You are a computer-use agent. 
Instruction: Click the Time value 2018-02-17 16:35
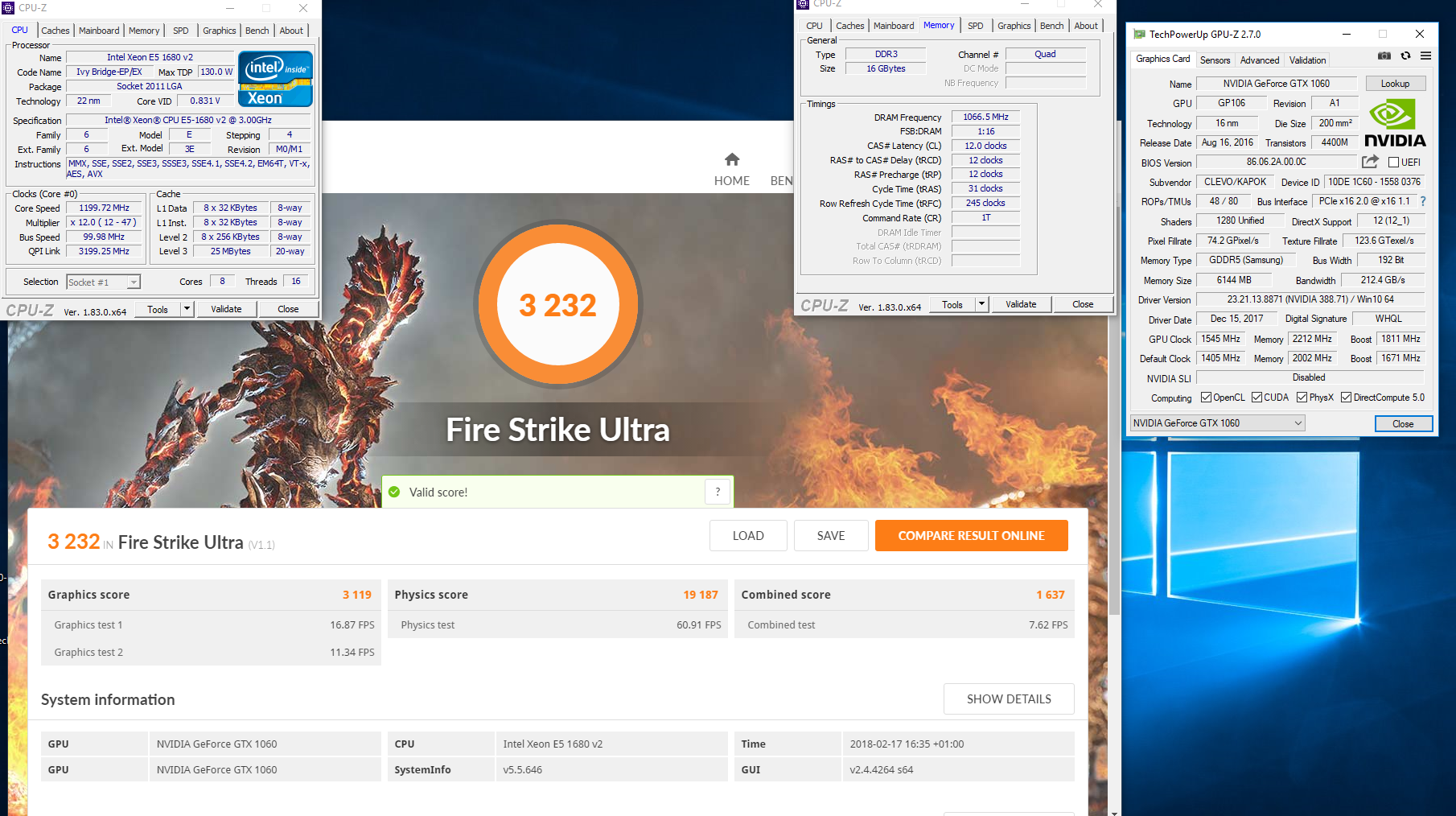tap(907, 744)
